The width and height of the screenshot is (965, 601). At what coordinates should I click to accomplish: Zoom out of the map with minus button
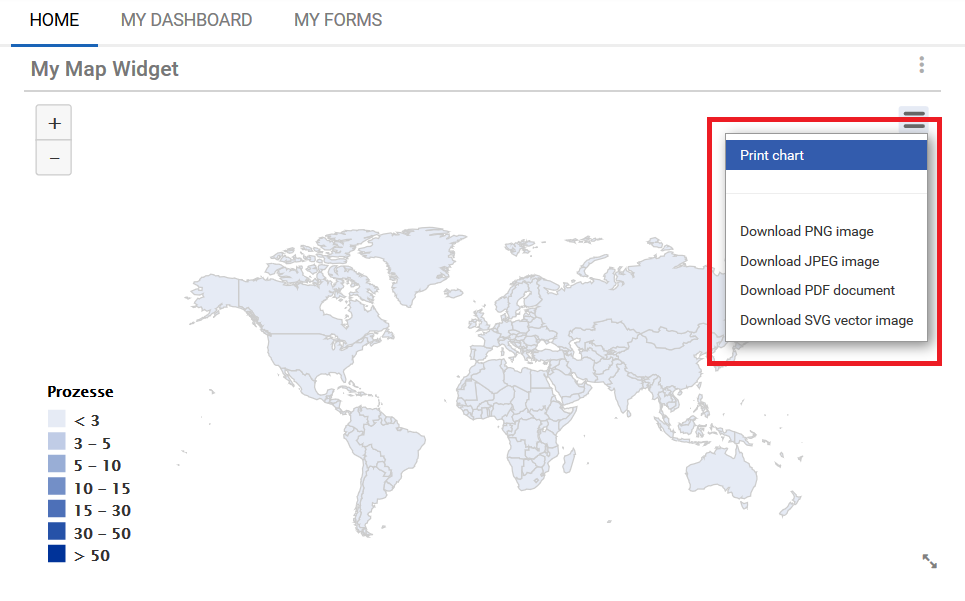54,158
